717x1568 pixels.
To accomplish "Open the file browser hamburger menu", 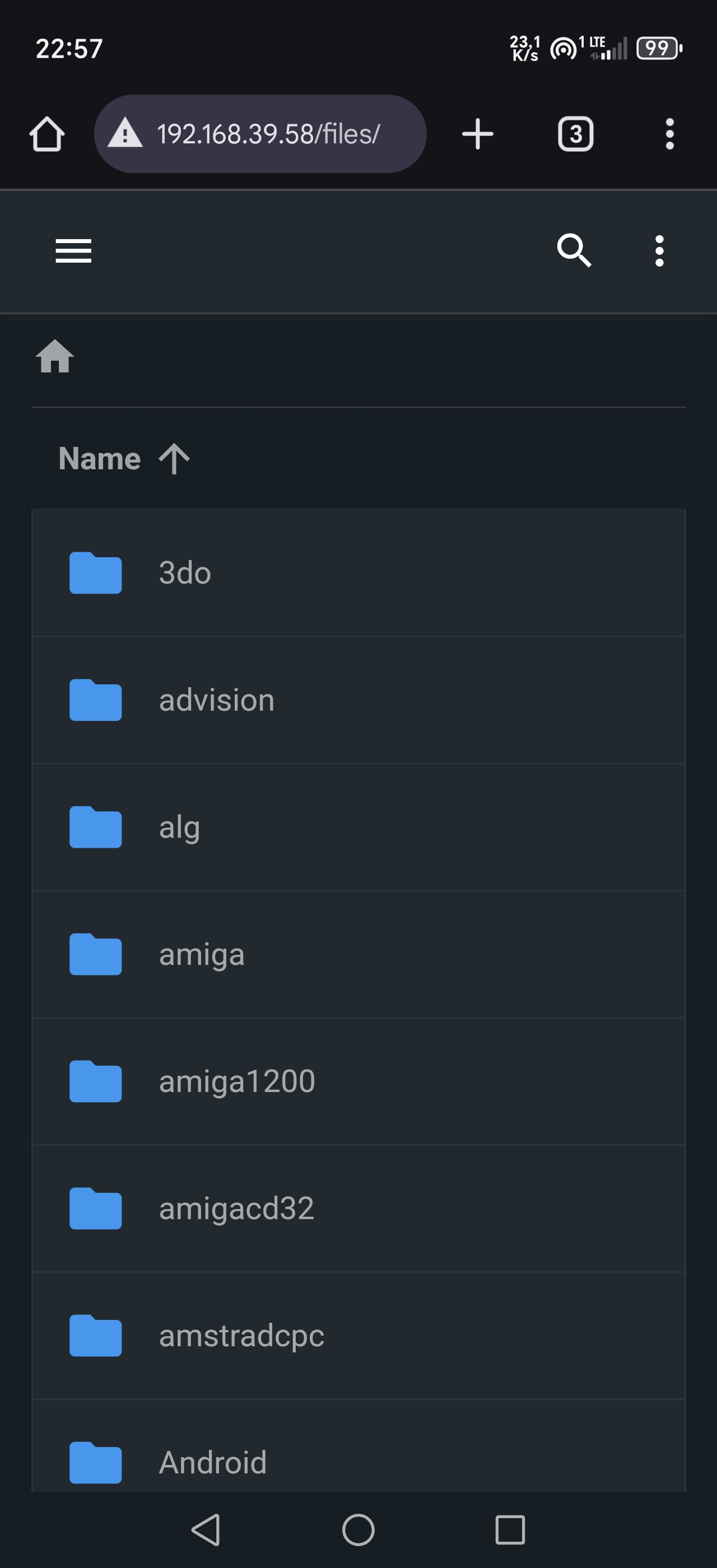I will (x=73, y=251).
